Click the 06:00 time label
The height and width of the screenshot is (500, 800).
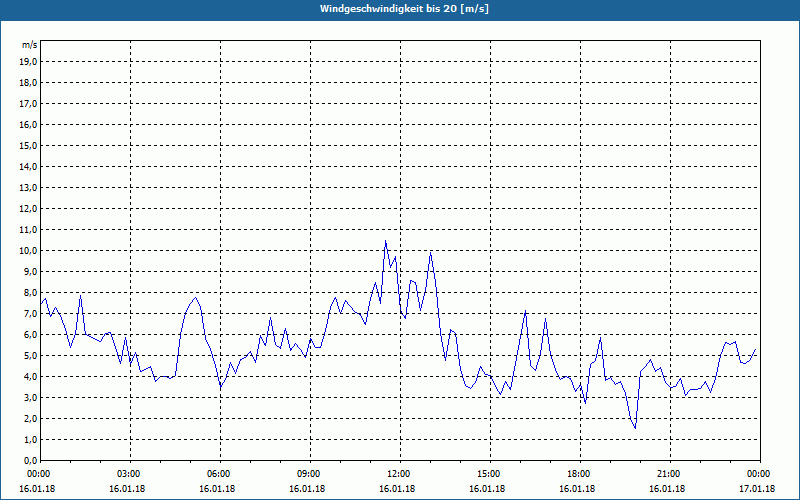click(x=220, y=474)
